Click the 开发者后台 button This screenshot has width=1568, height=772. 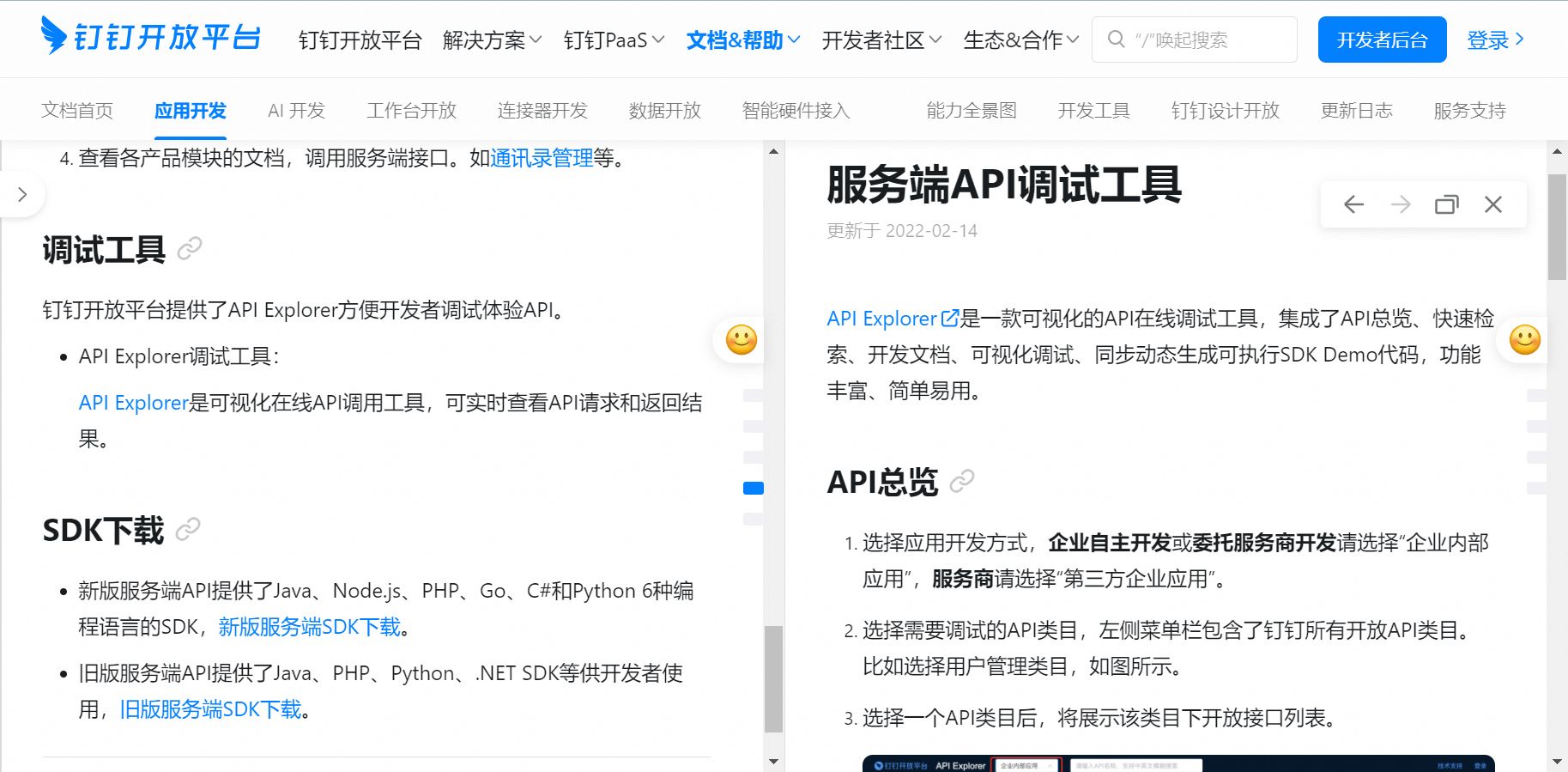(x=1382, y=40)
